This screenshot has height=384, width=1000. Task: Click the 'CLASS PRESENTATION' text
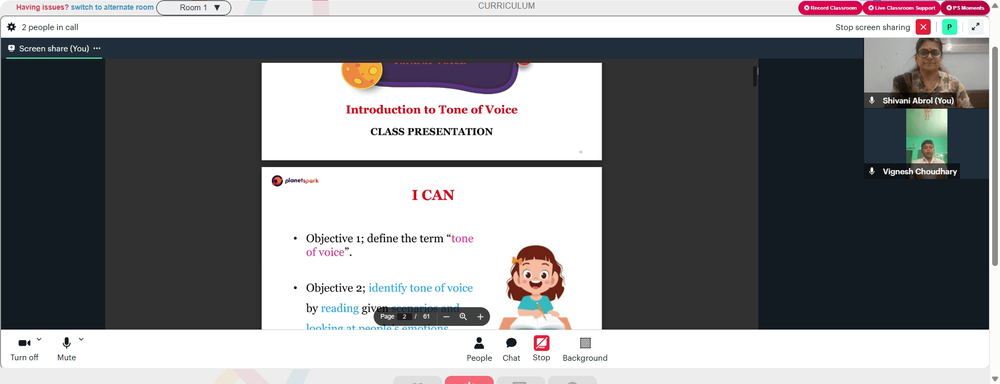point(432,132)
